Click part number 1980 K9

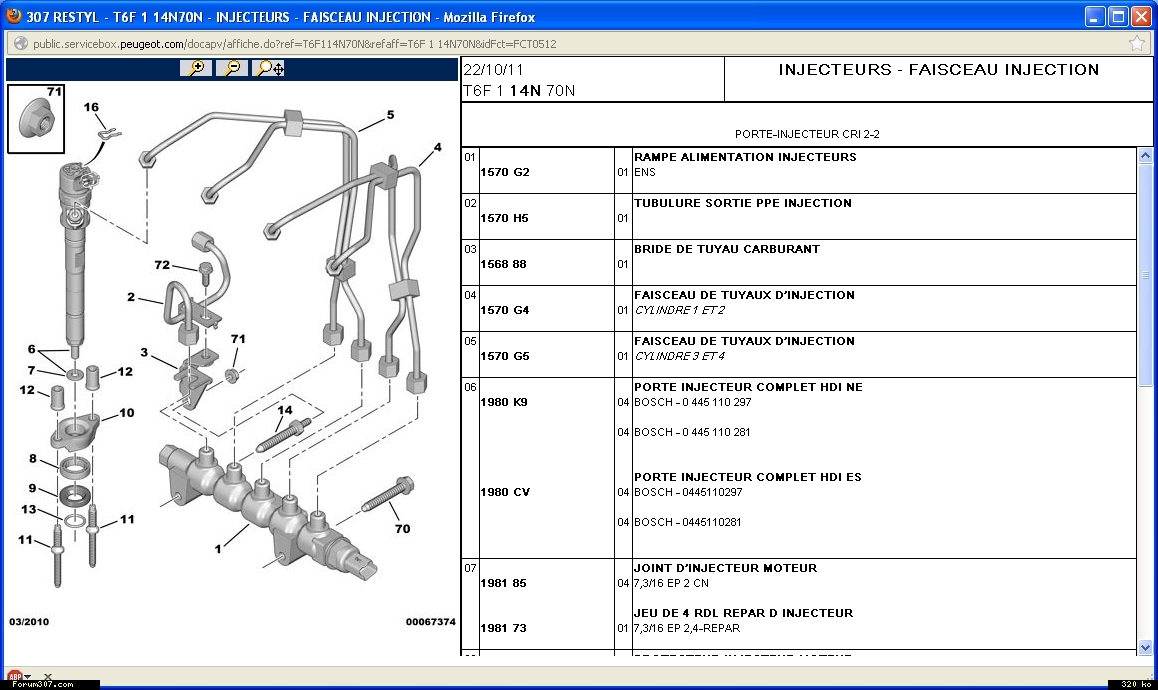tap(504, 402)
